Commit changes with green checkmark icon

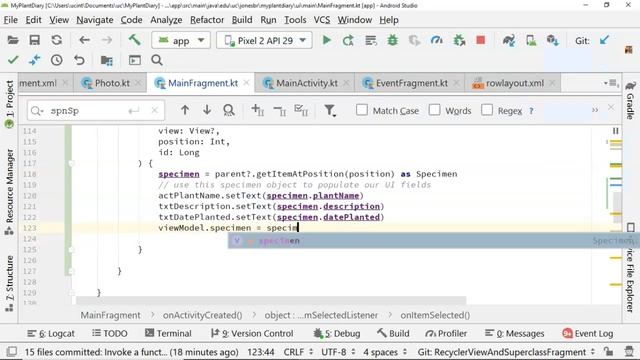click(13, 60)
